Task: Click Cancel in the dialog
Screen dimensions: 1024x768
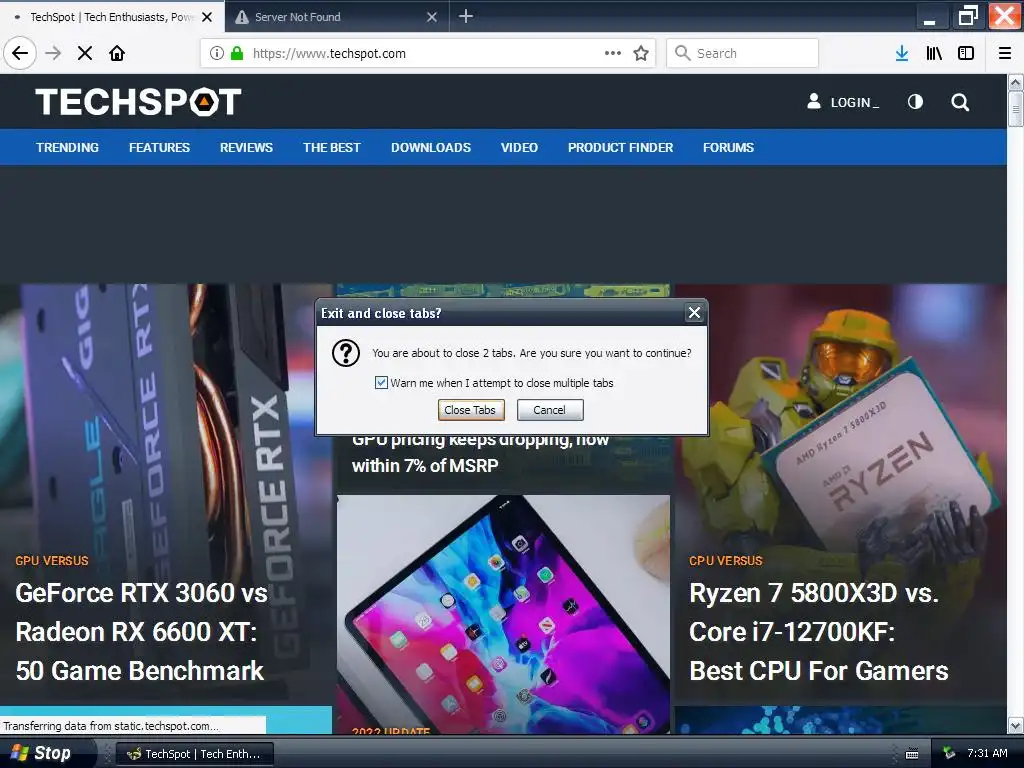Action: pos(550,410)
